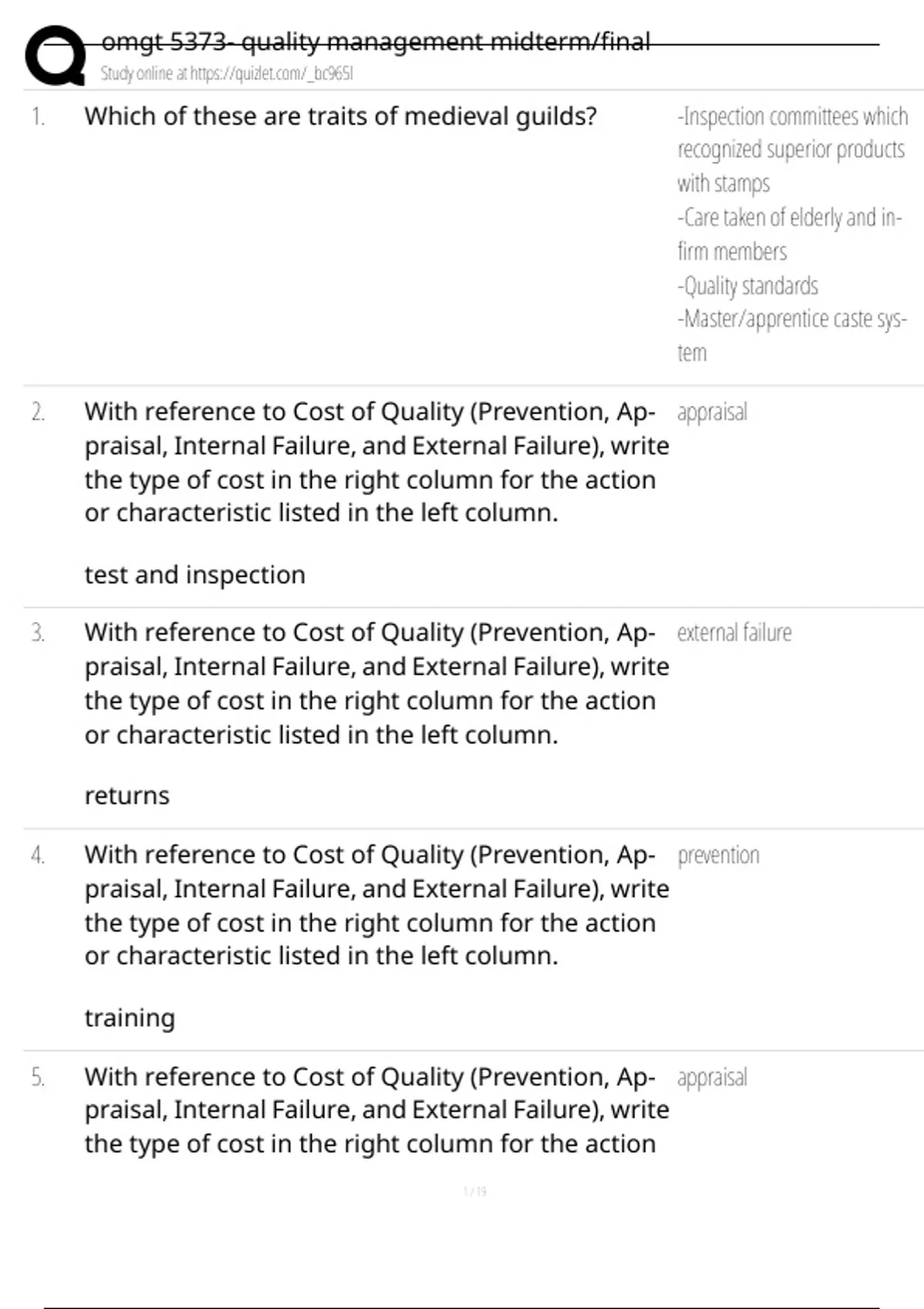This screenshot has height=1309, width=924.
Task: Select question number 5
Action: pos(38,1077)
